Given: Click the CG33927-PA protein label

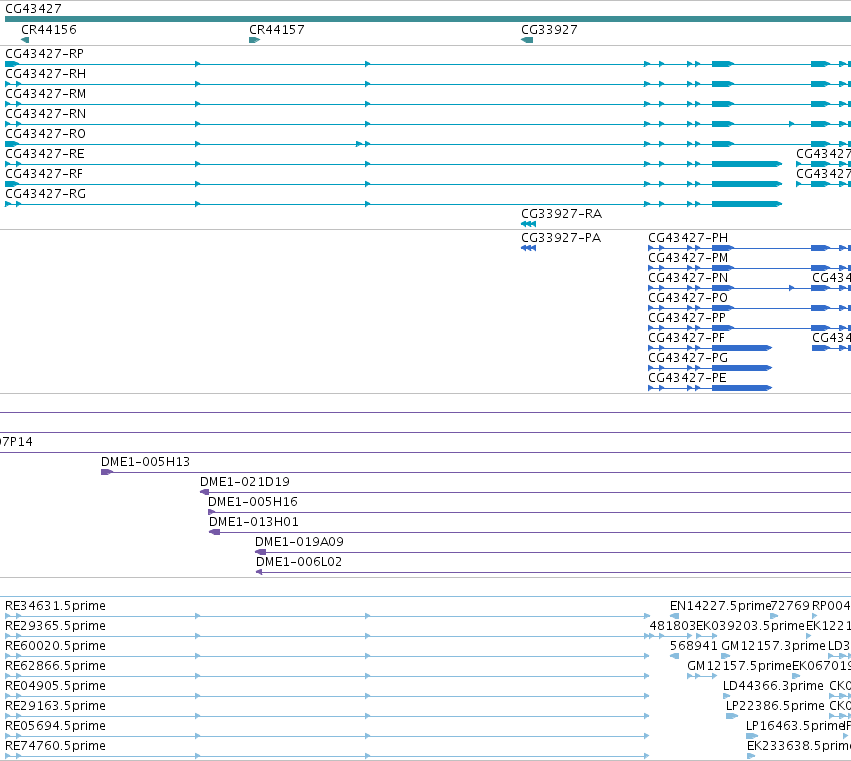Looking at the screenshot, I should [561, 238].
